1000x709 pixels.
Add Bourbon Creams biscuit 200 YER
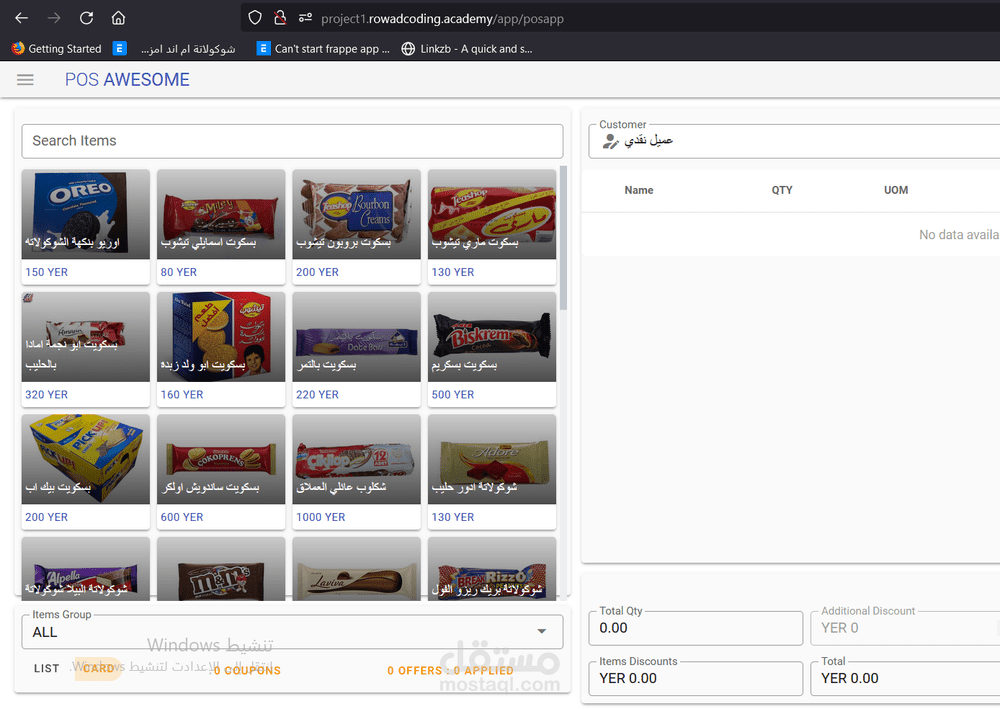click(x=357, y=226)
